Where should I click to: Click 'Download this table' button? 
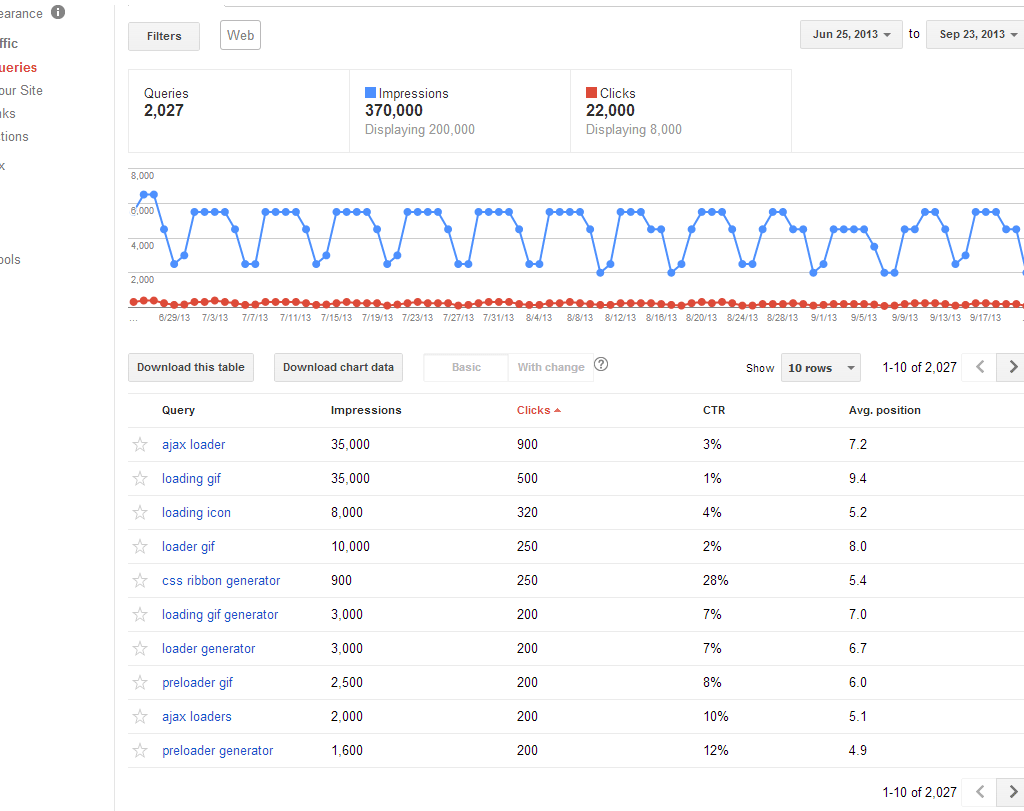(x=190, y=367)
